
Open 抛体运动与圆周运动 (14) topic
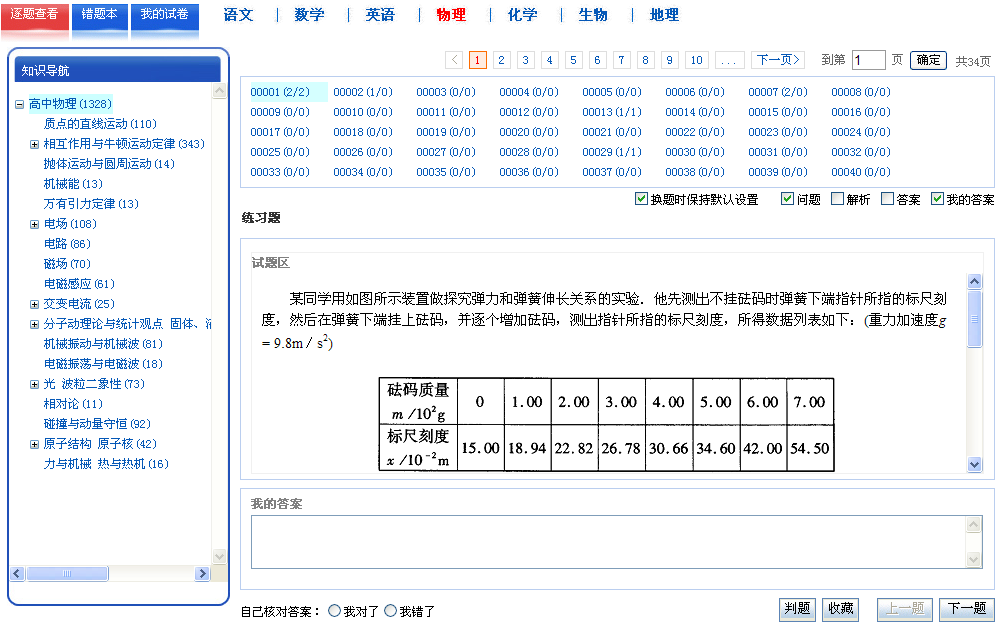pyautogui.click(x=109, y=164)
